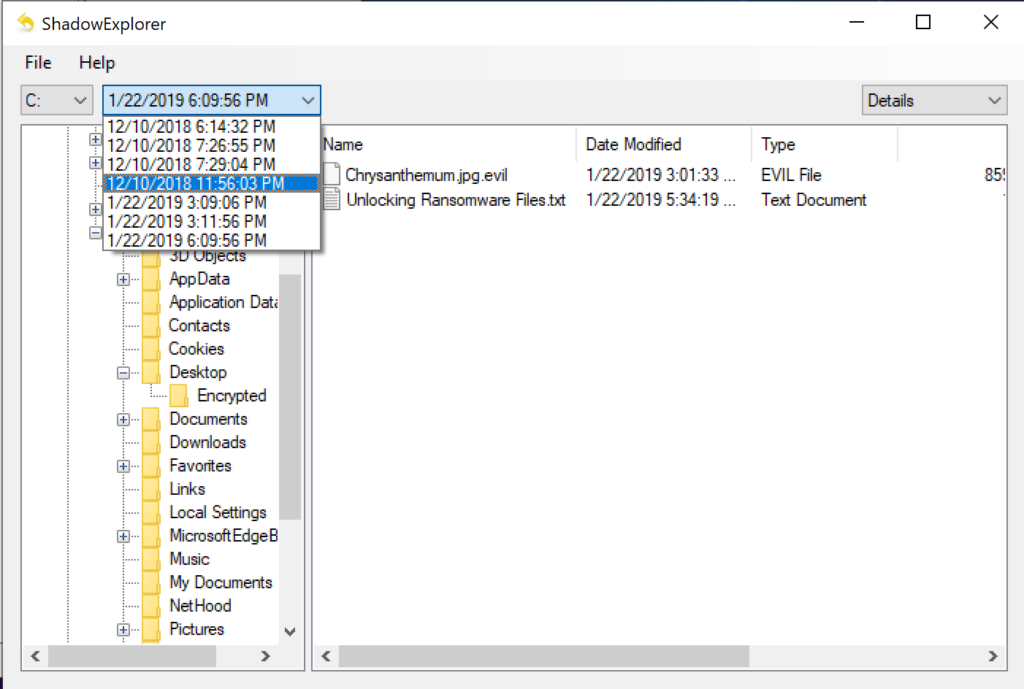Click the Downloads folder icon
The height and width of the screenshot is (689, 1024).
point(151,443)
